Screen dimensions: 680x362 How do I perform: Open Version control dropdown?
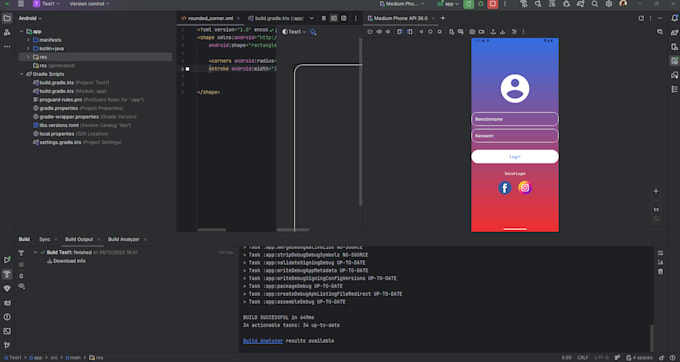click(89, 4)
